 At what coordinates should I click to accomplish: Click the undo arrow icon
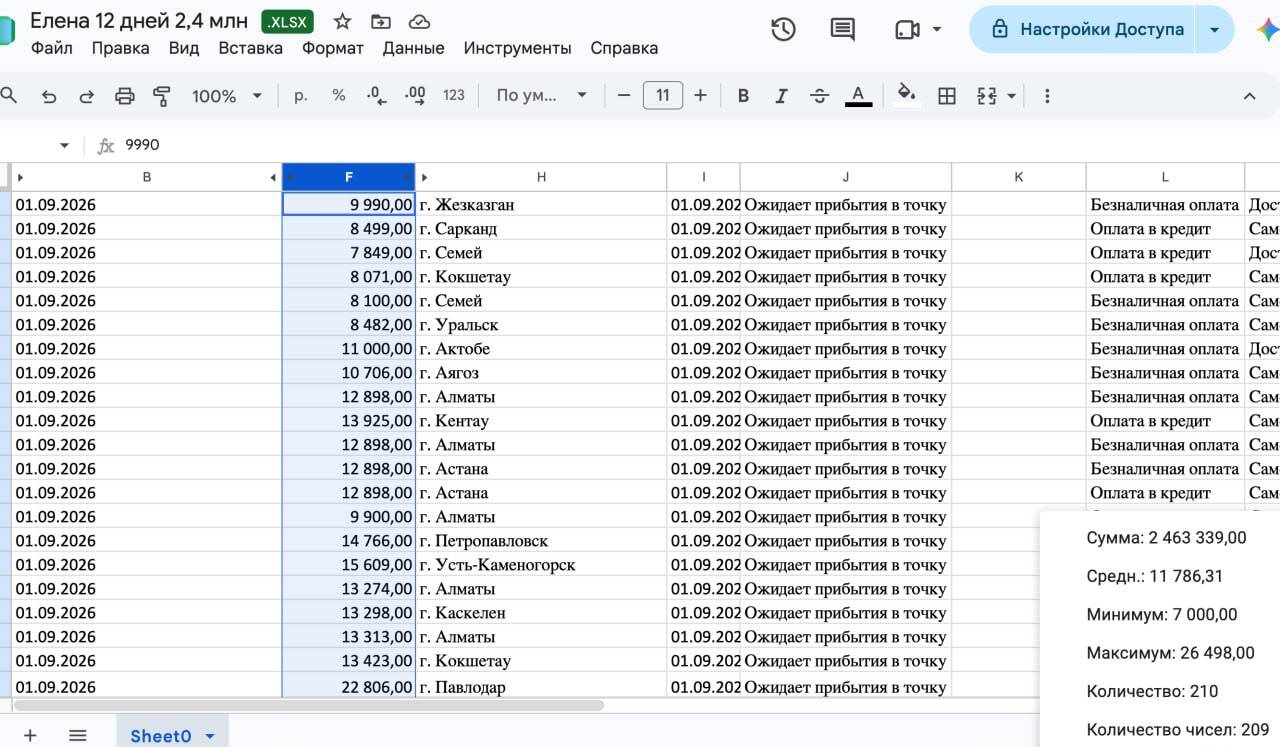(49, 96)
